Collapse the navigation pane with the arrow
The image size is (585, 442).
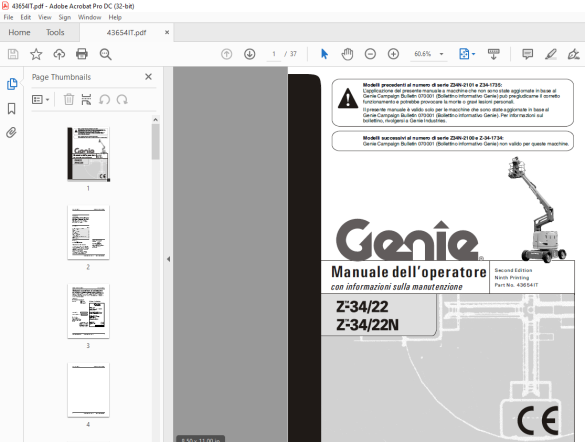tap(168, 259)
